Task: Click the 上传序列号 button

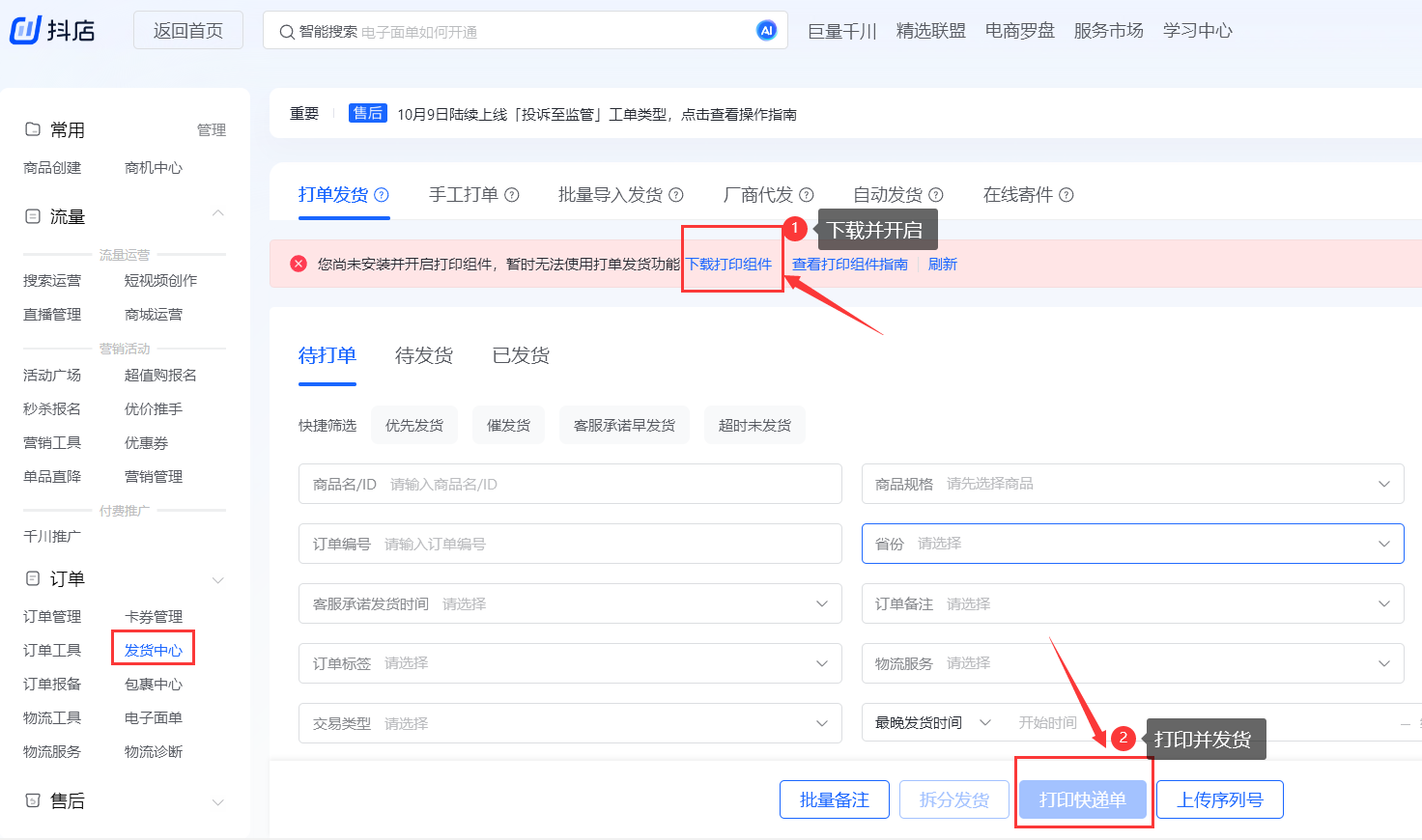Action: [x=1219, y=799]
